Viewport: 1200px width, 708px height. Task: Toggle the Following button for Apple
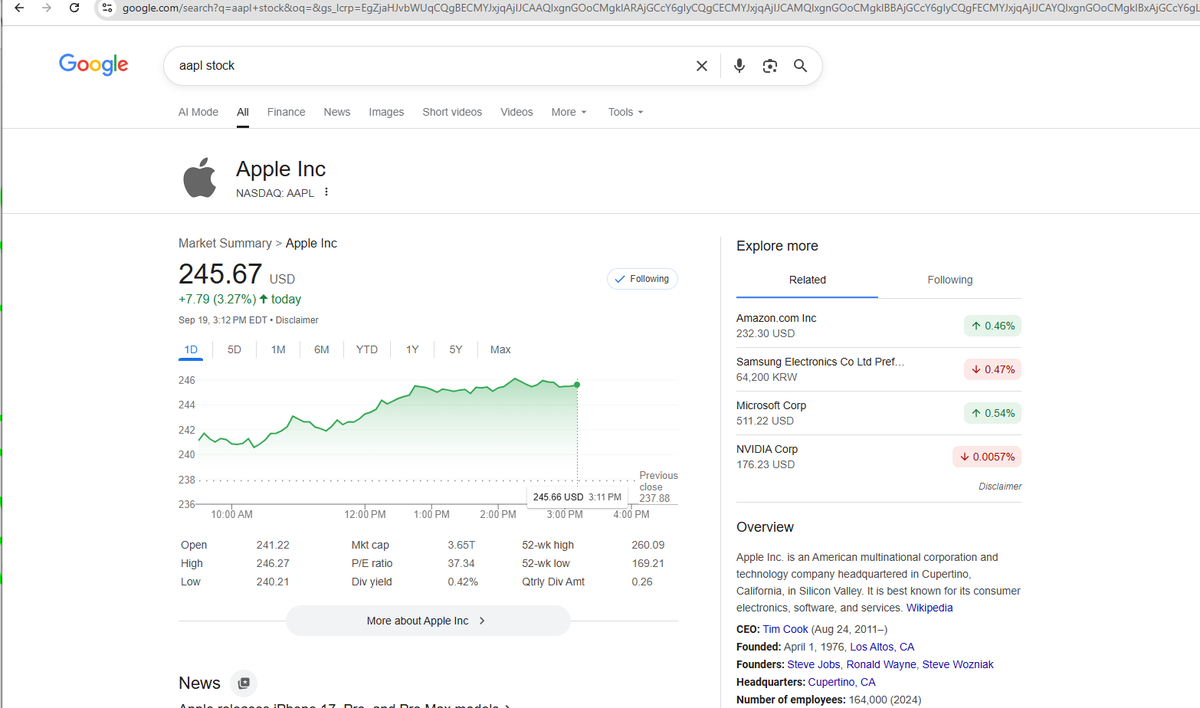(642, 279)
